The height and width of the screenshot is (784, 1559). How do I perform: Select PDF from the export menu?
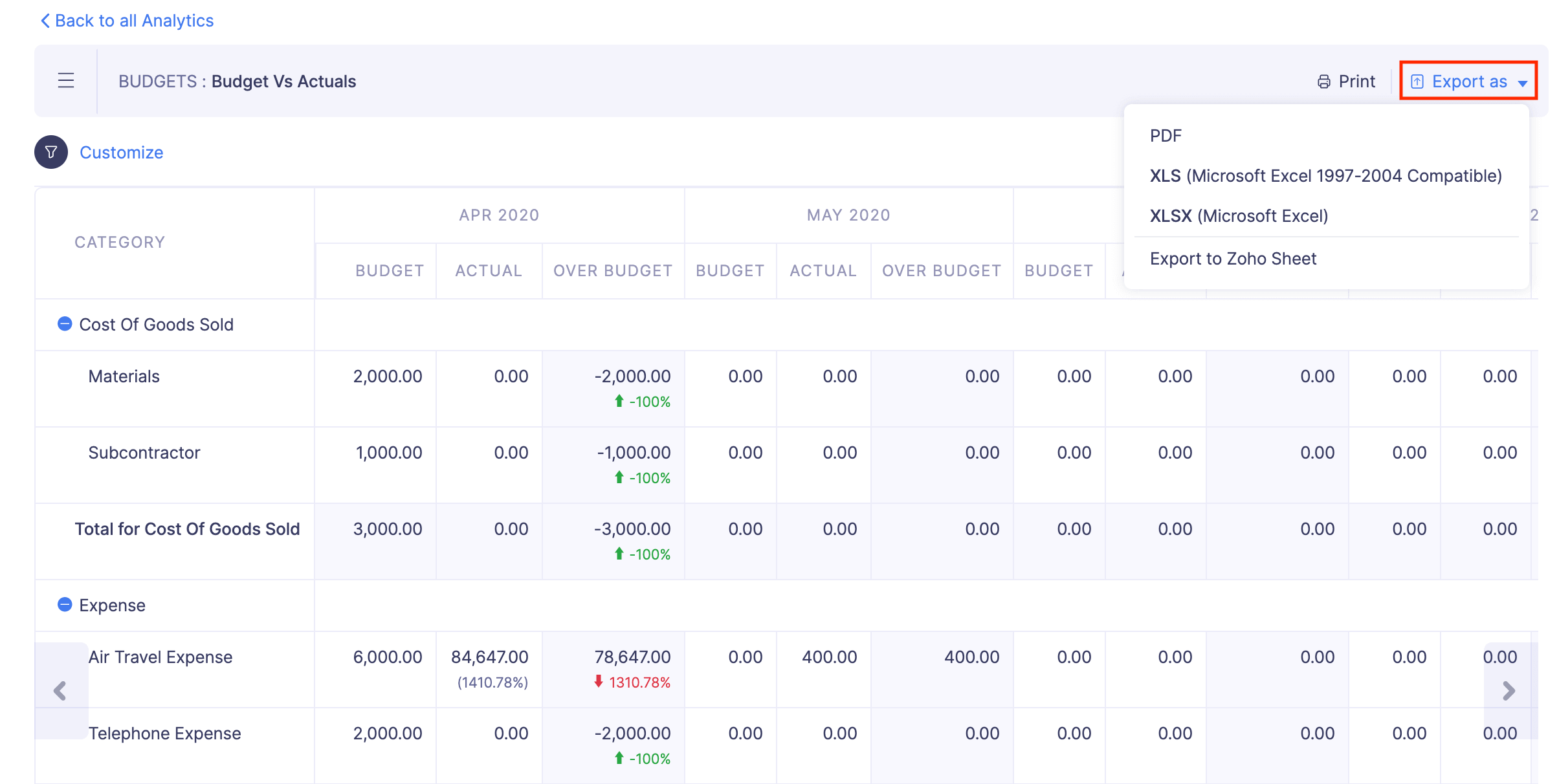click(x=1165, y=135)
